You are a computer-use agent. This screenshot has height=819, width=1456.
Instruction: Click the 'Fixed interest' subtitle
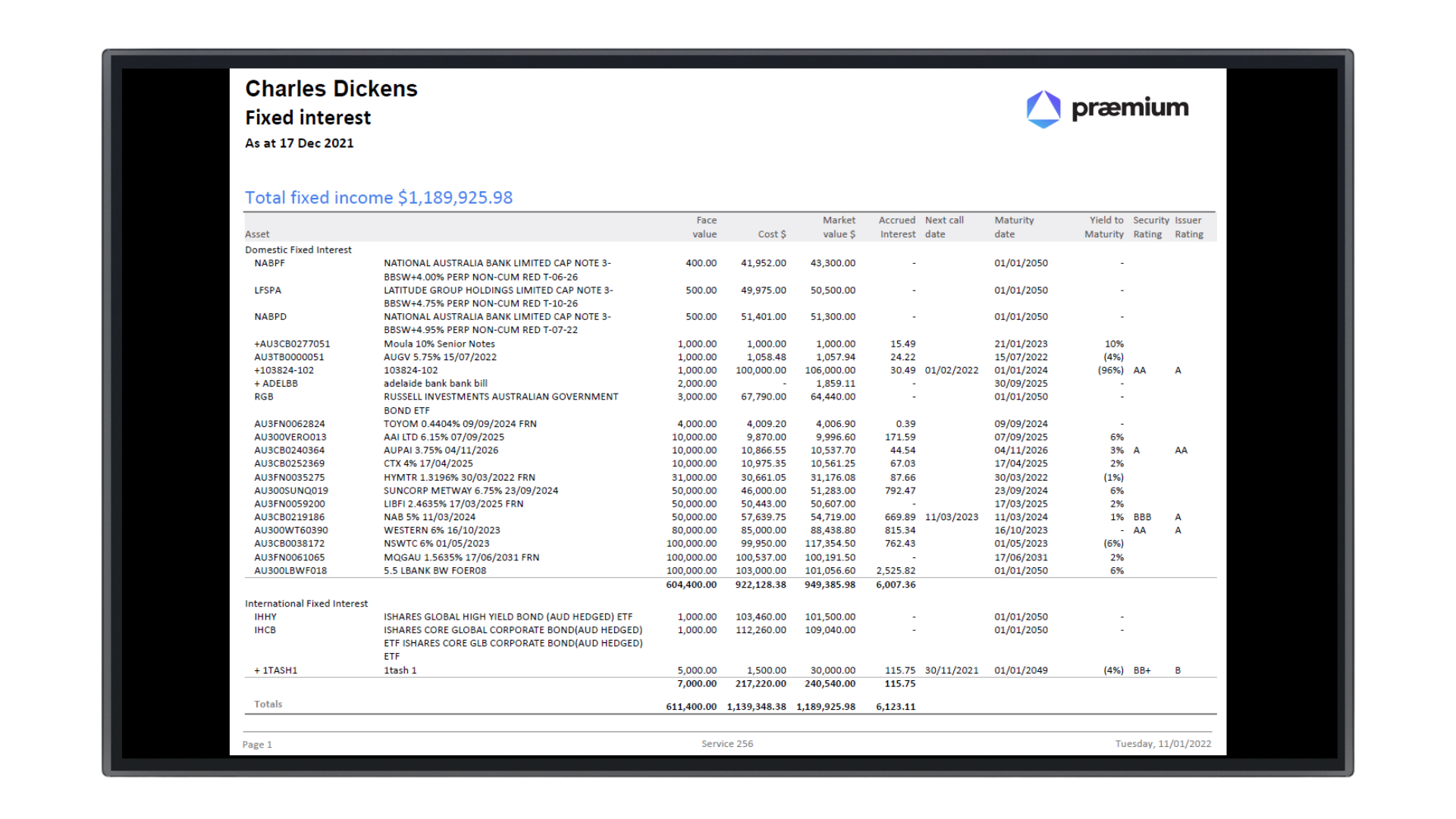click(308, 118)
